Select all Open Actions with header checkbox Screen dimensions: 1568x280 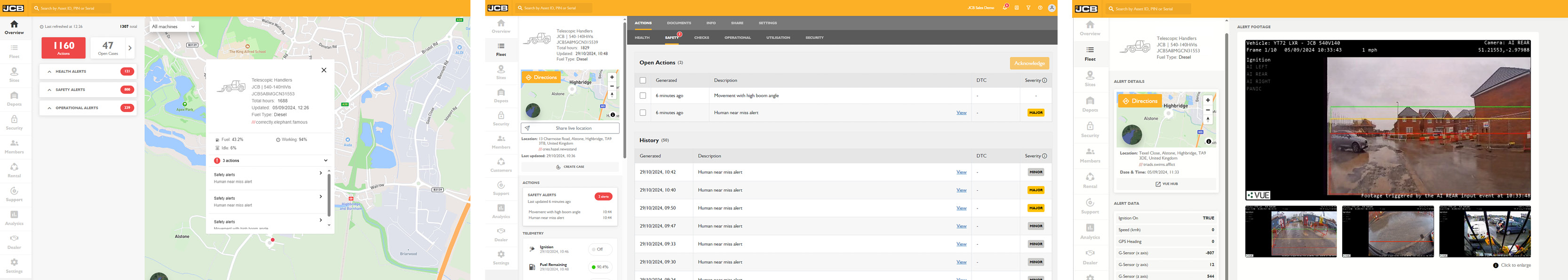[643, 80]
